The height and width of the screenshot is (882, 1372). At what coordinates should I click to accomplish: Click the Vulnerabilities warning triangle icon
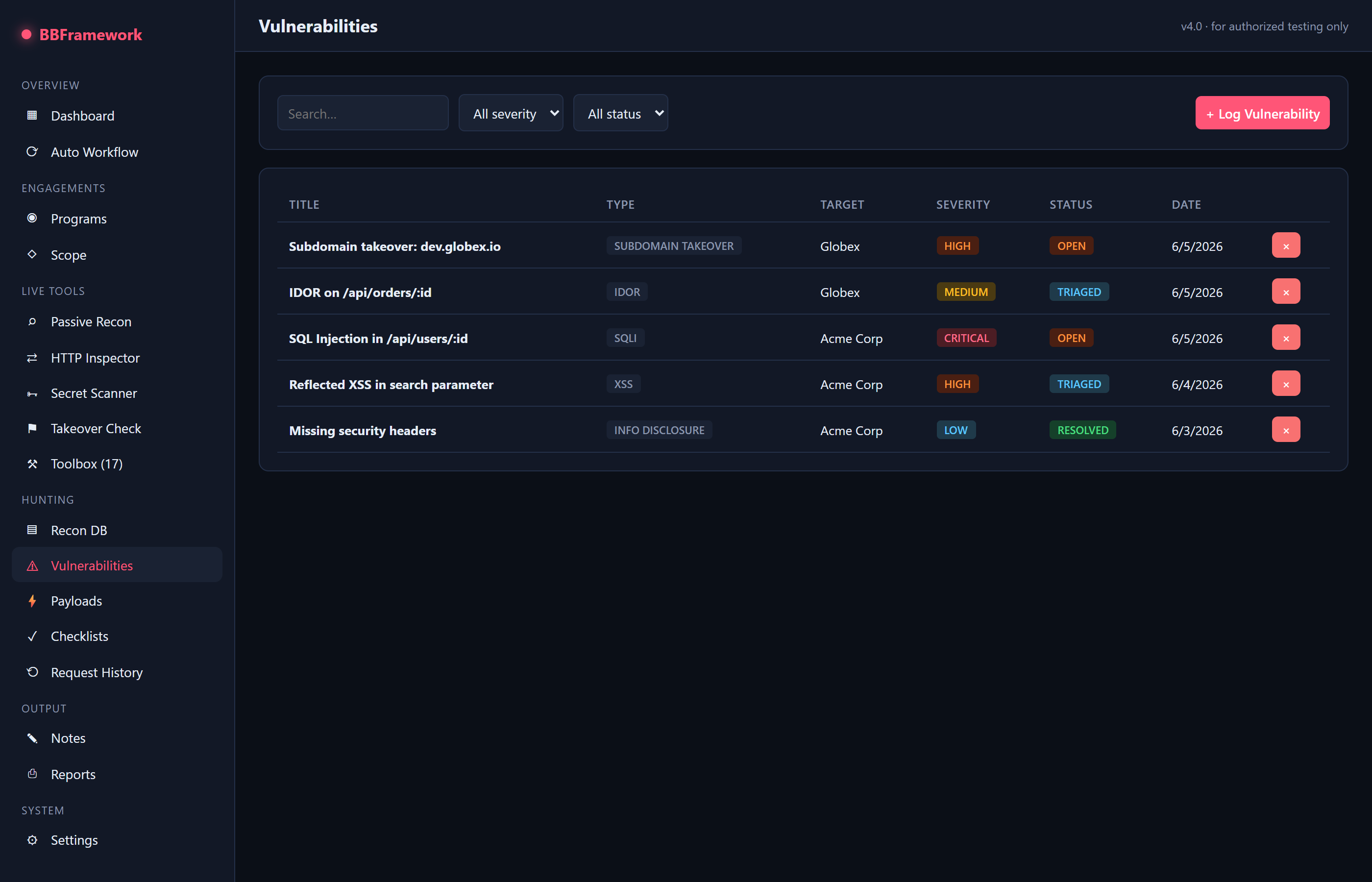[32, 566]
